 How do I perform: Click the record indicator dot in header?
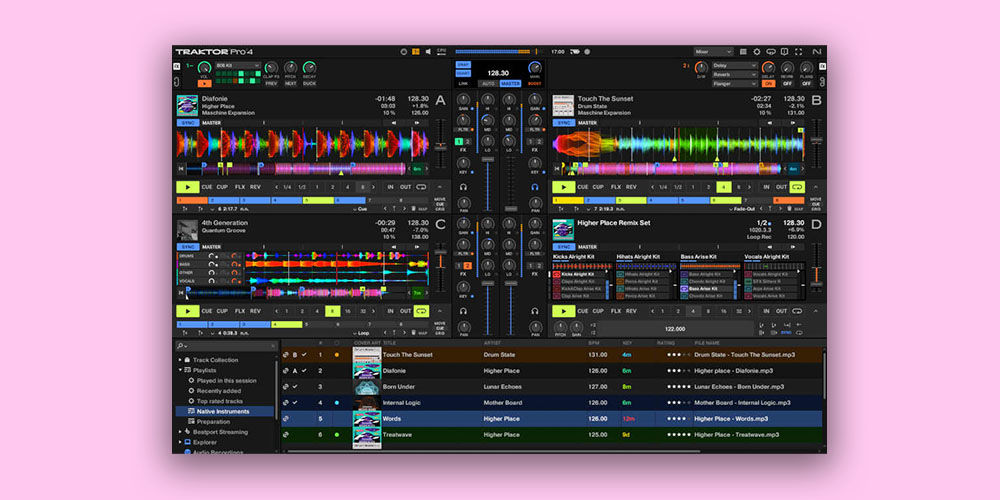[x=587, y=52]
